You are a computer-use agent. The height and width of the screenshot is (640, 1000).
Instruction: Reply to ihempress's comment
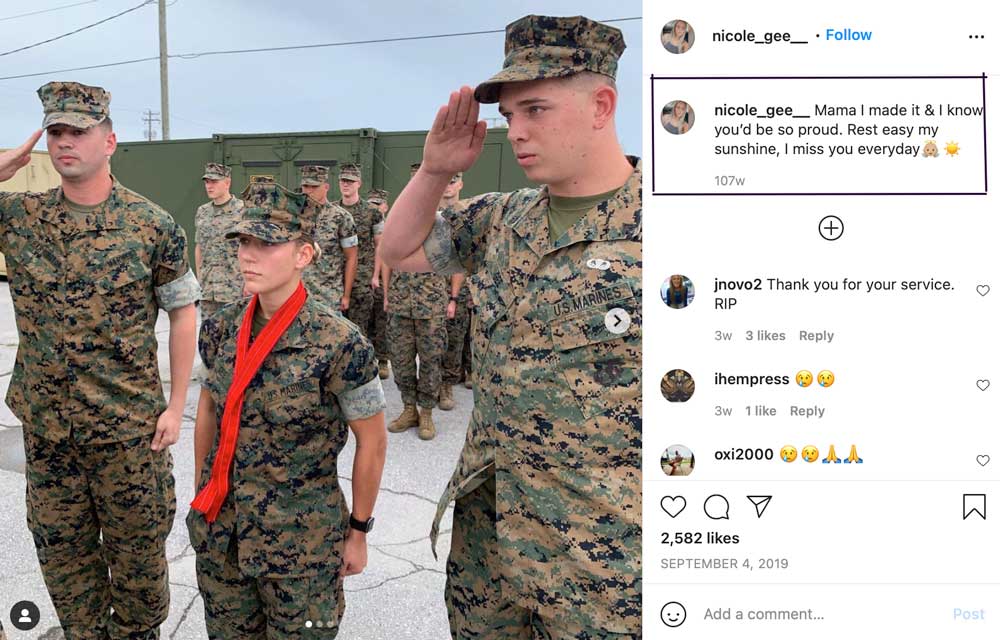(x=807, y=411)
